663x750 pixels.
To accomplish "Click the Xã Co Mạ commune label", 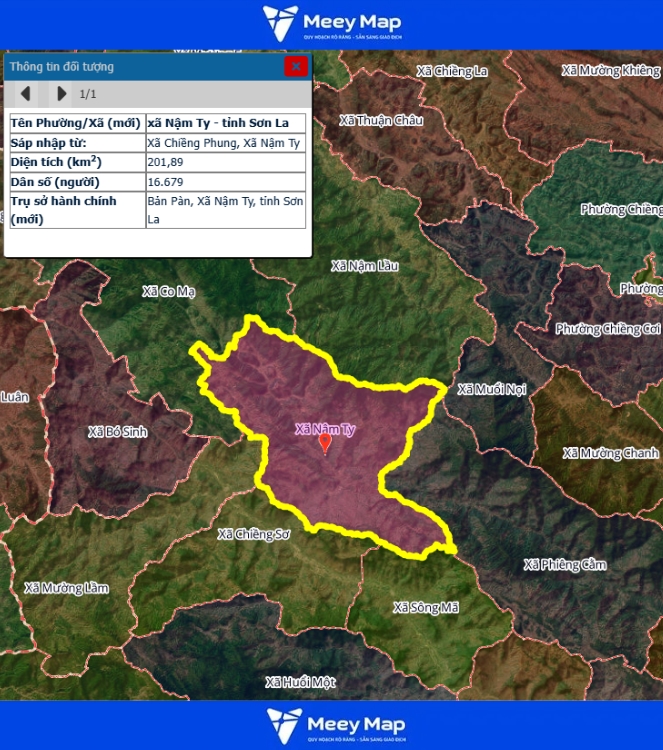I will point(169,291).
